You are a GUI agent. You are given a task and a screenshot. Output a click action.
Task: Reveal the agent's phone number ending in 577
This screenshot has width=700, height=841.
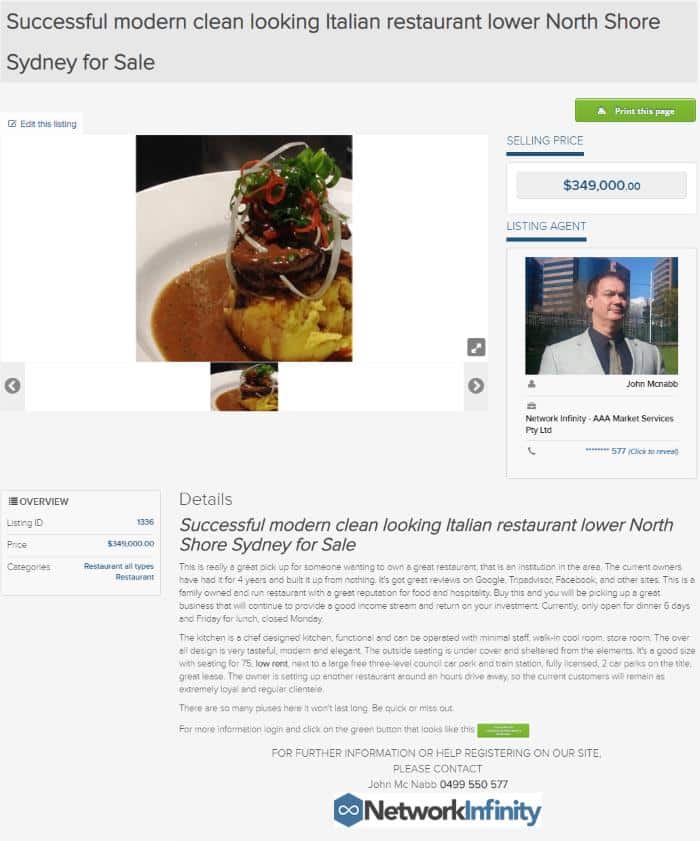click(x=631, y=451)
